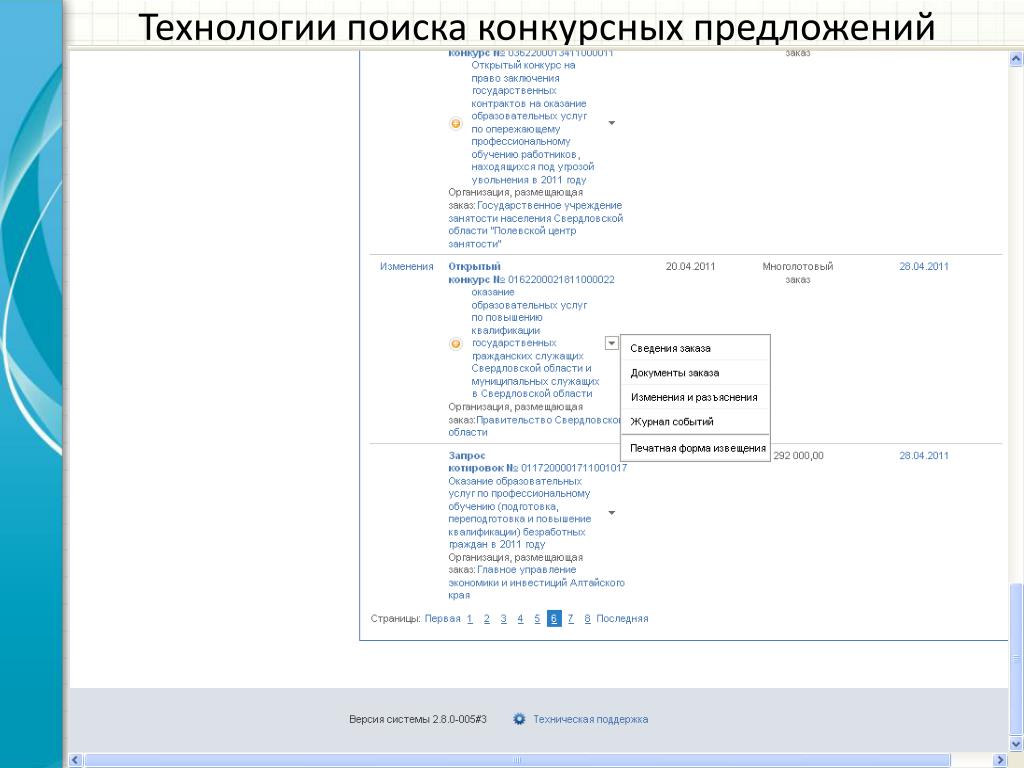Click horizontal scrollbar left arrow
This screenshot has height=768, width=1024.
(x=75, y=760)
